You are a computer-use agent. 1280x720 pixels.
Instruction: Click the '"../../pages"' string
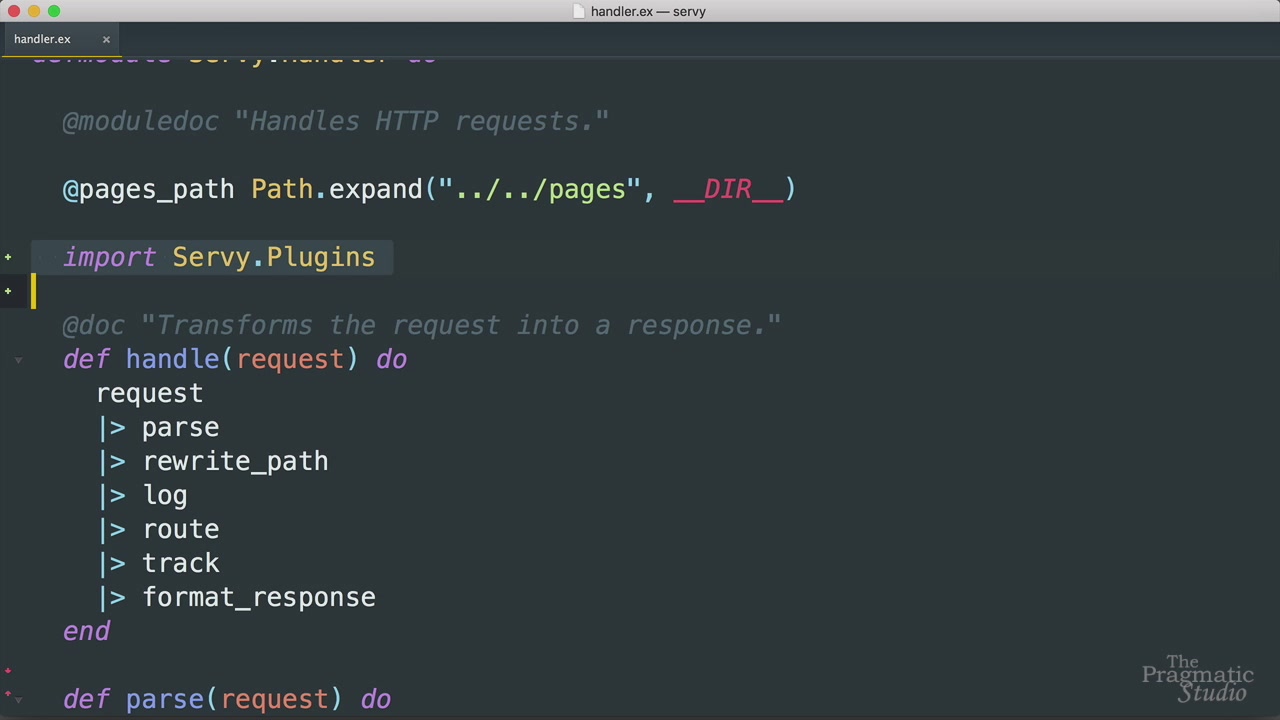coord(540,190)
